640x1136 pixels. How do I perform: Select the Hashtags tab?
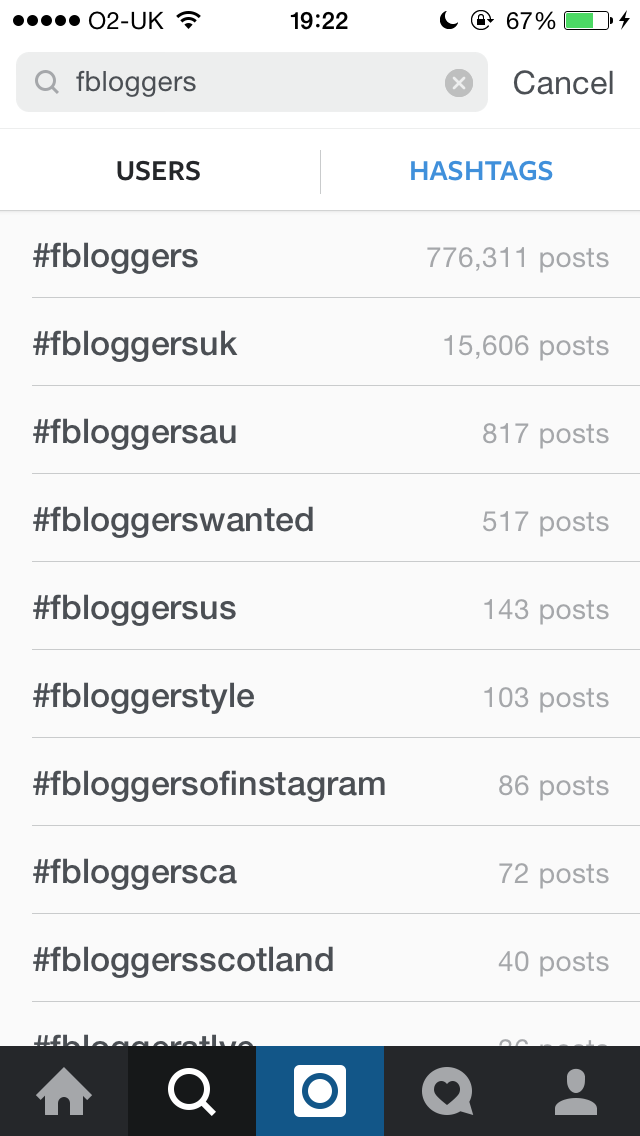[x=481, y=171]
